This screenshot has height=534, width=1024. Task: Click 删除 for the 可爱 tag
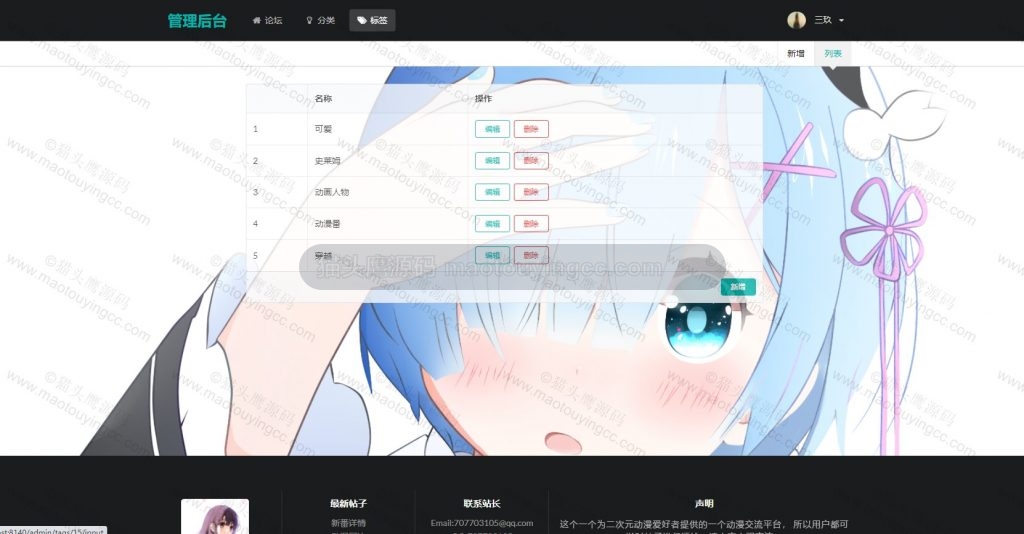coord(531,129)
